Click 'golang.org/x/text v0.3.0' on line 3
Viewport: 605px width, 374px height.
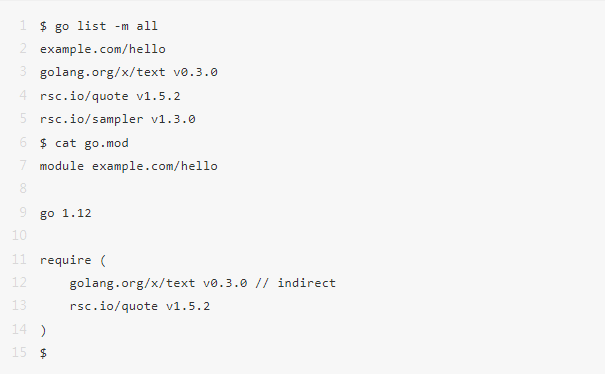click(129, 72)
